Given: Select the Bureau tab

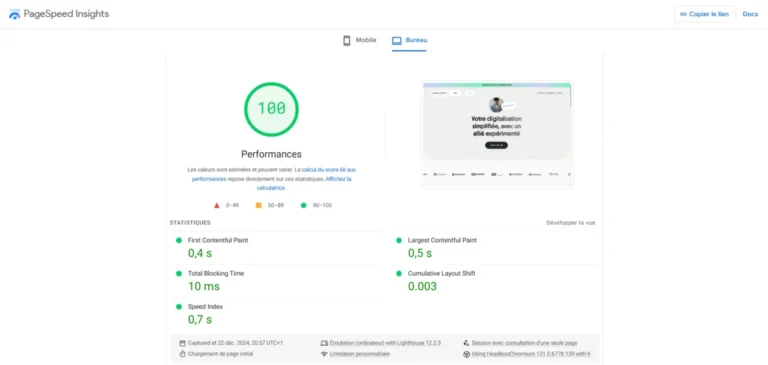Looking at the screenshot, I should click(409, 41).
